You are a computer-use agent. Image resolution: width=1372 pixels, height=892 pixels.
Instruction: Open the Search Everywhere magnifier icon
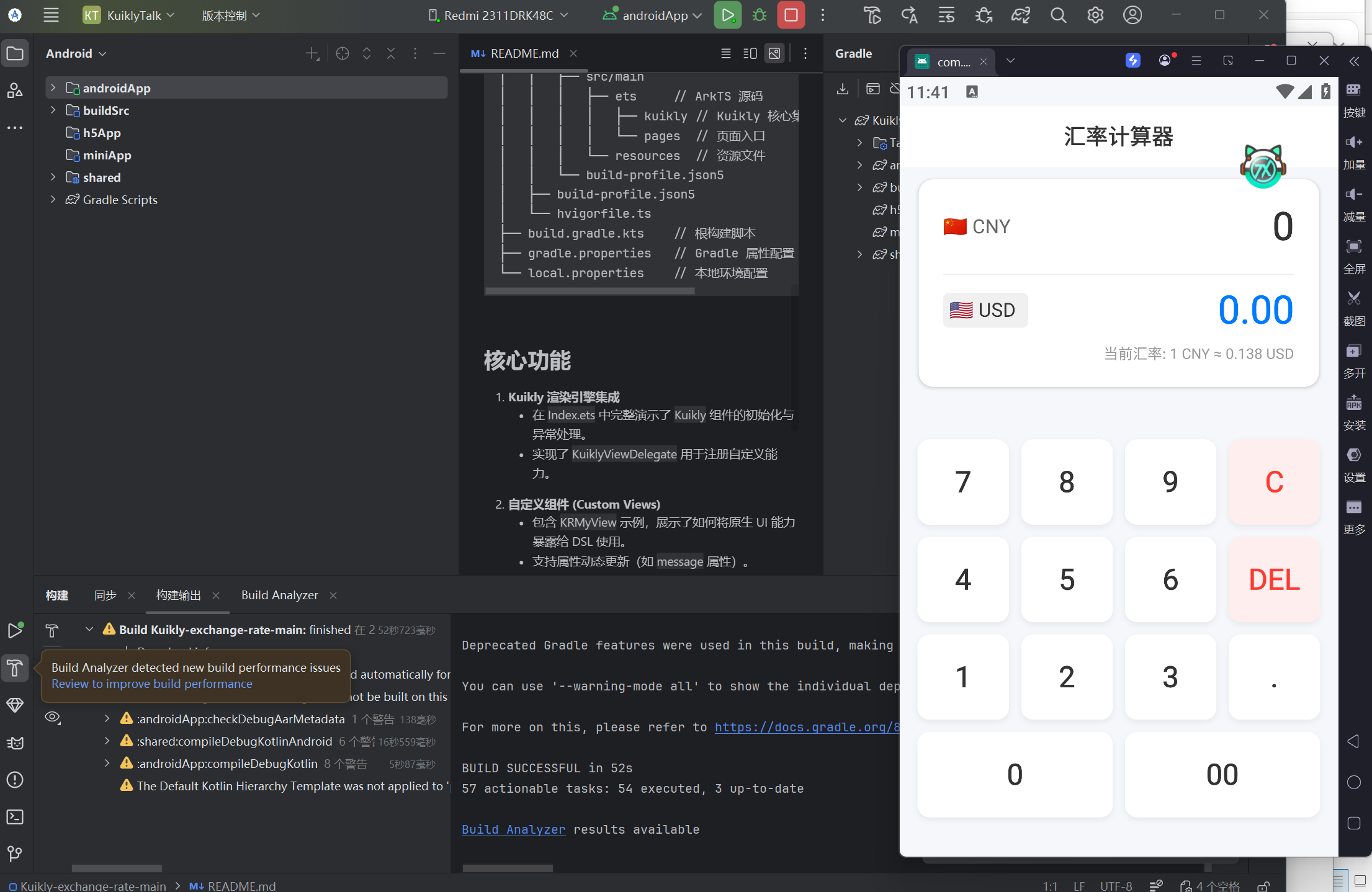tap(1058, 16)
